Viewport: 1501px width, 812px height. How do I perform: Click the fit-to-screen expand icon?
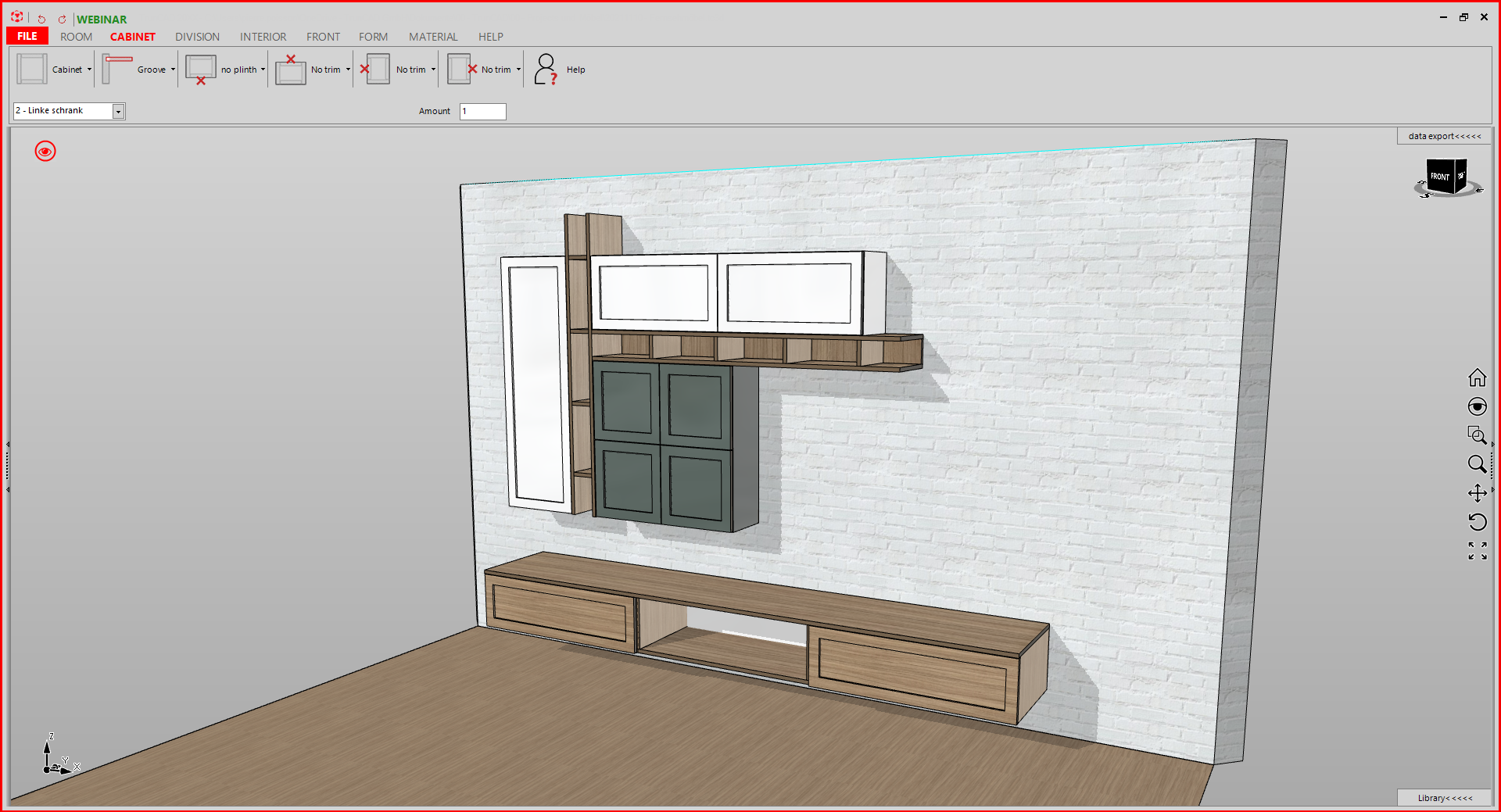1477,551
